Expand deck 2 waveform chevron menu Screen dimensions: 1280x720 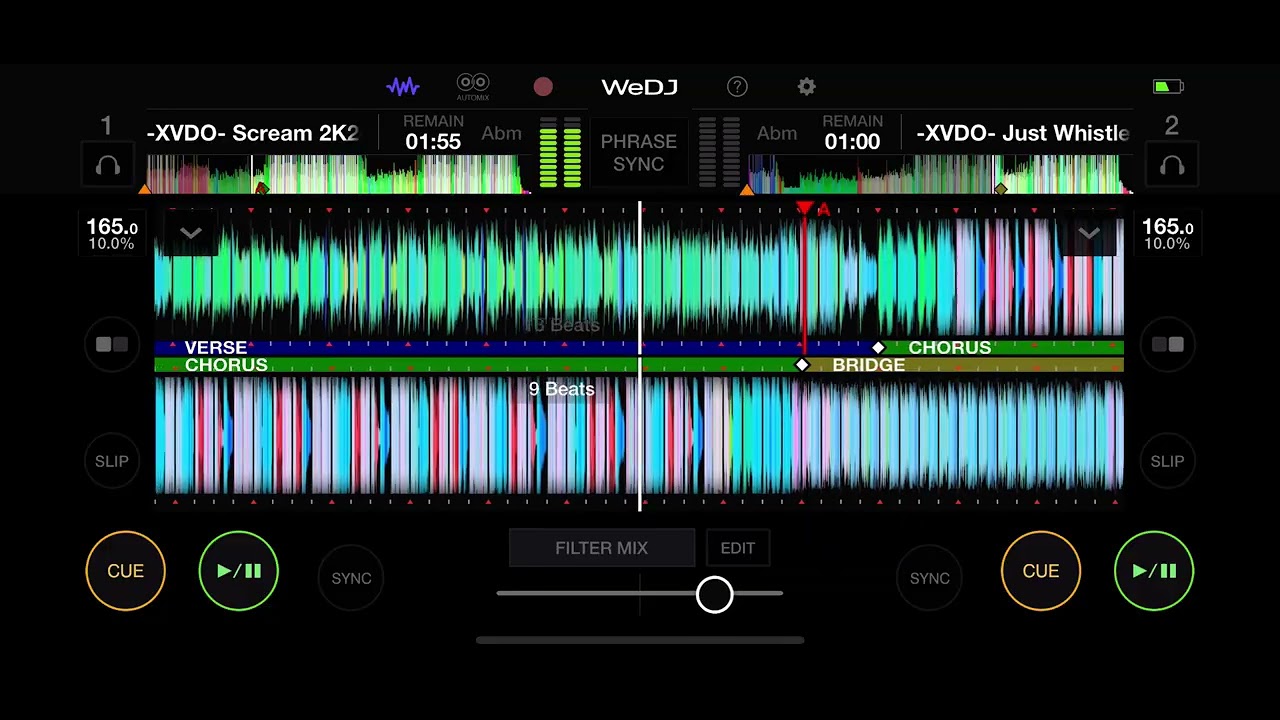point(1089,234)
